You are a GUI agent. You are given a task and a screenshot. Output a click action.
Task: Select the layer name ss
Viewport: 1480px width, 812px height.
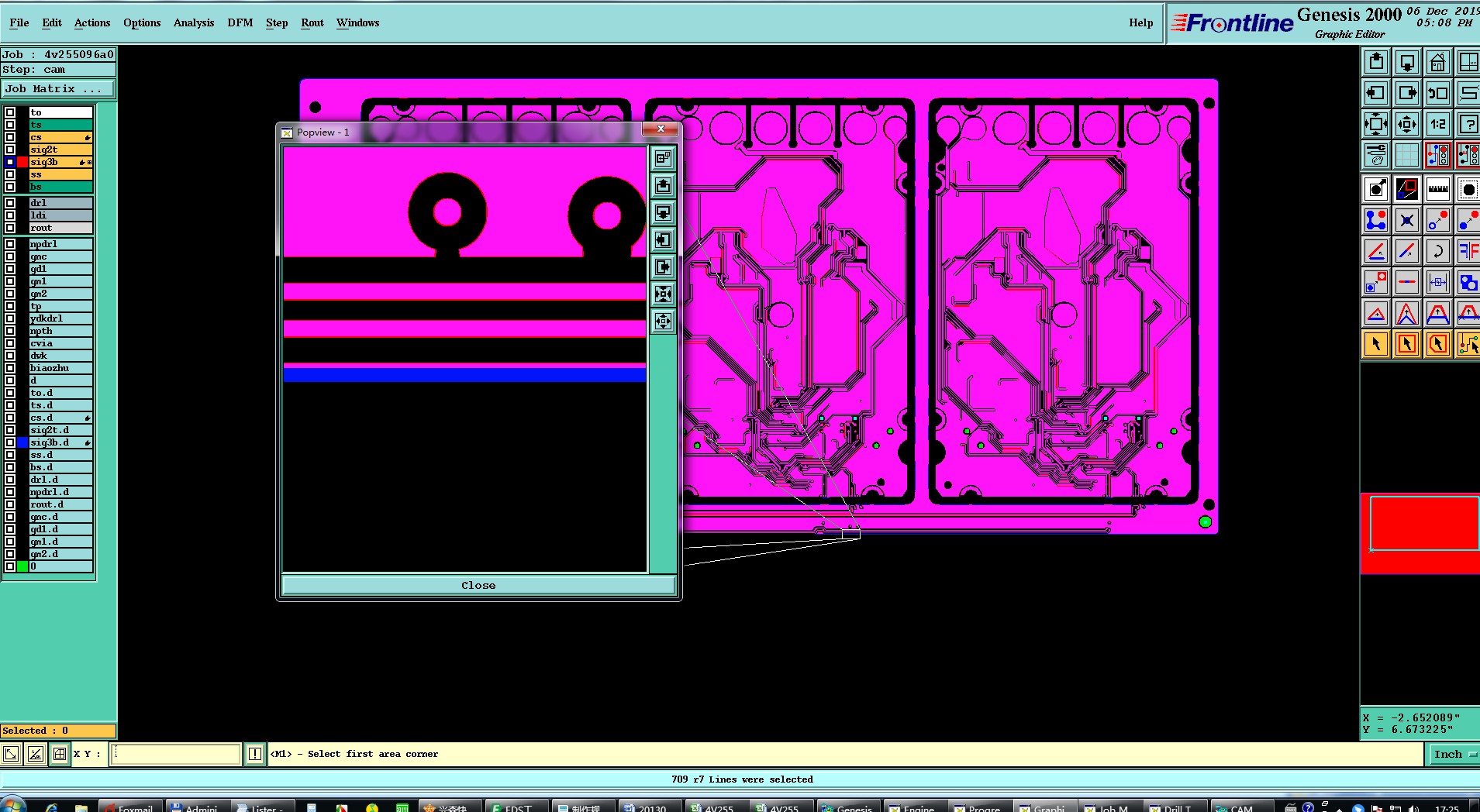coord(61,174)
